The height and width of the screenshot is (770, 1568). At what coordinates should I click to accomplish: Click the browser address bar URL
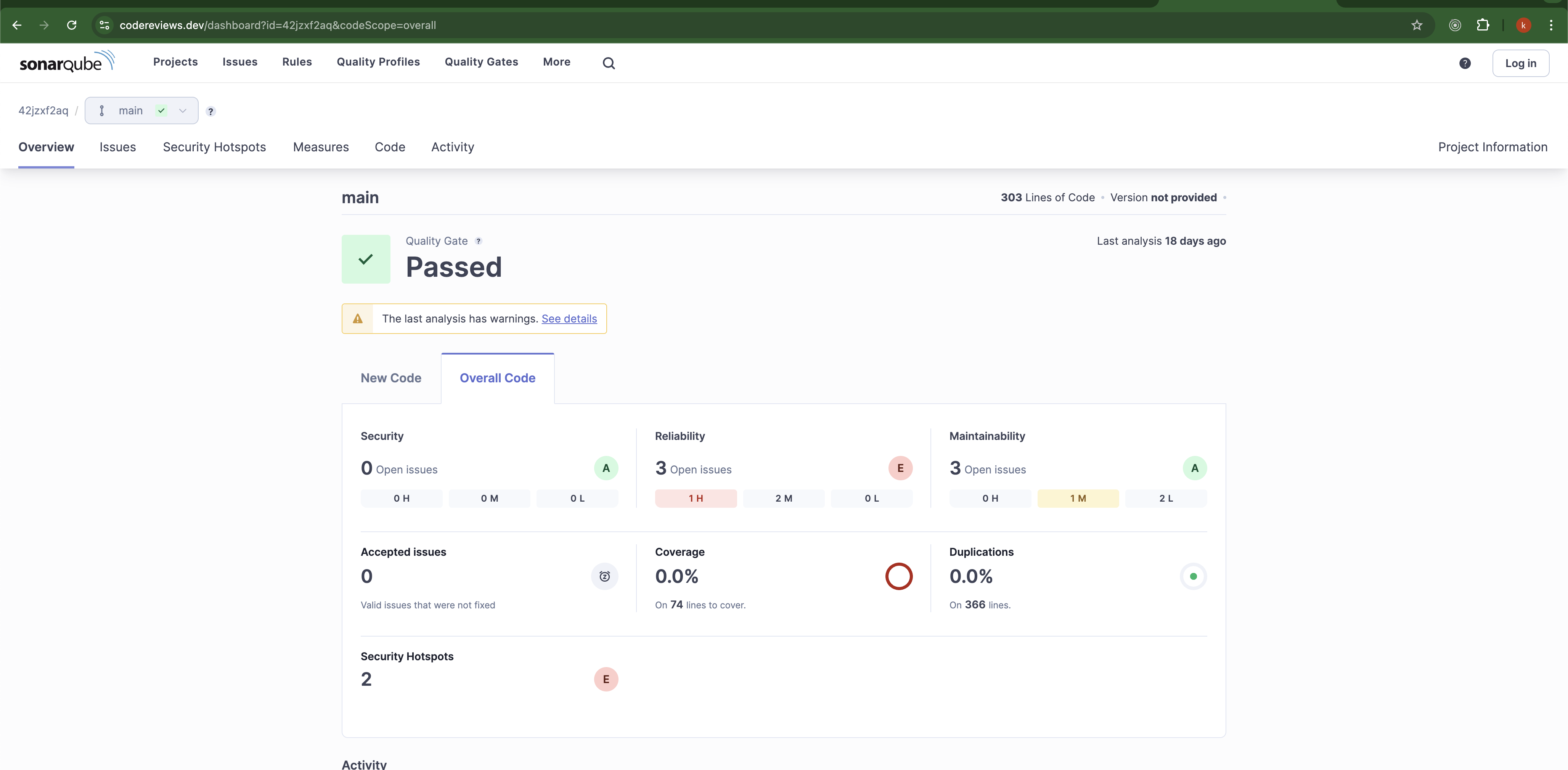278,25
